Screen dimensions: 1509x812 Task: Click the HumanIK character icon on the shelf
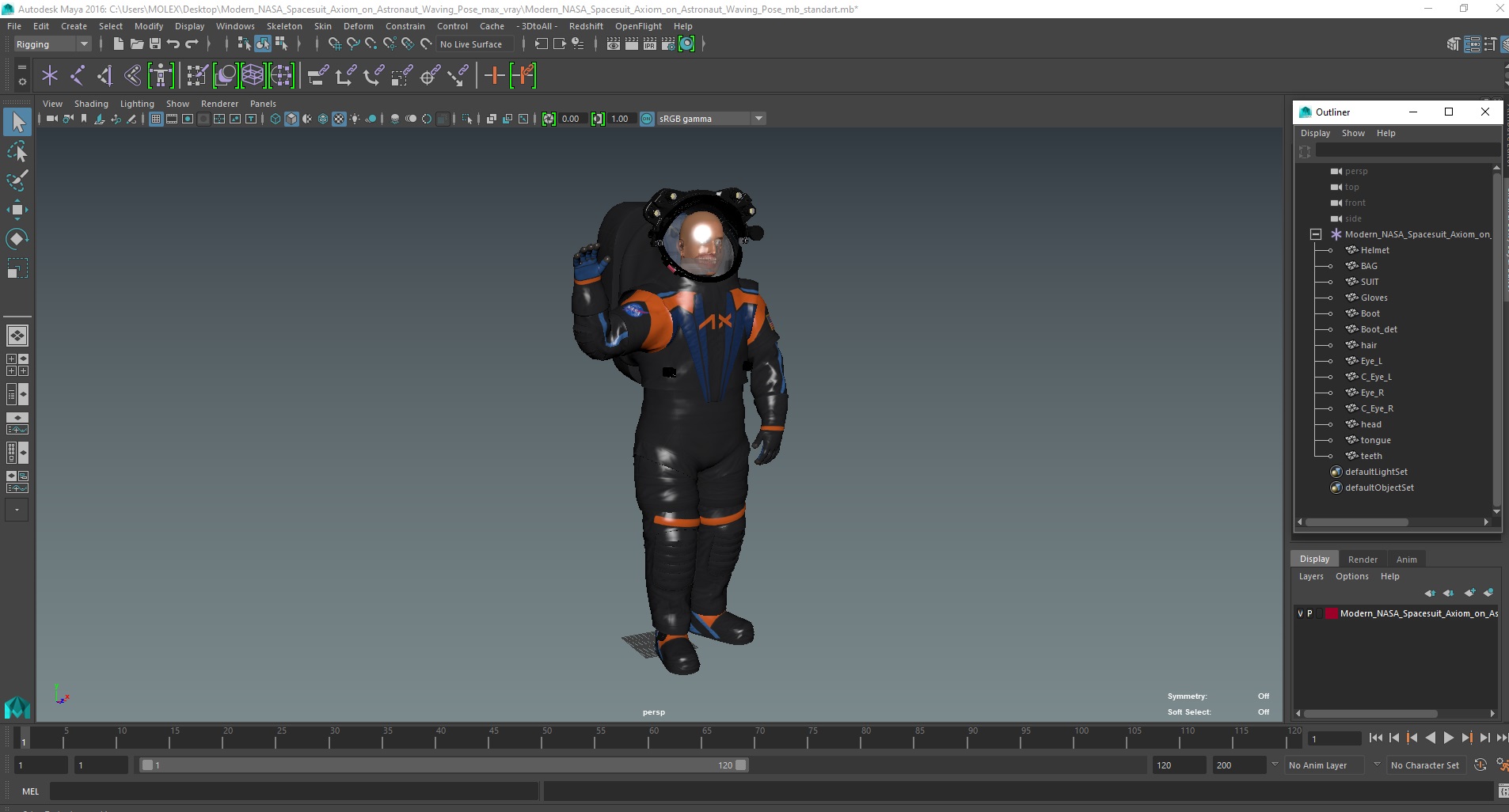[161, 76]
